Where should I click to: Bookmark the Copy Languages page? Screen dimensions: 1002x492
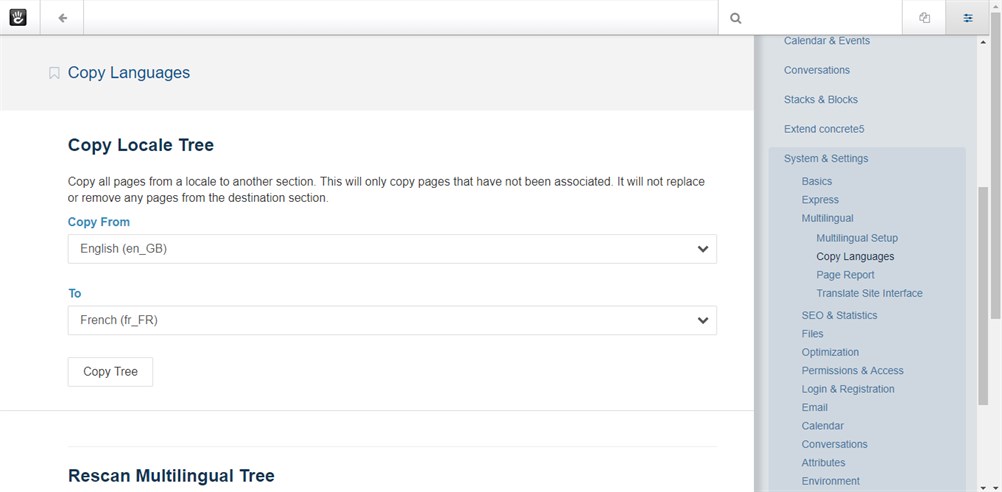pos(54,73)
